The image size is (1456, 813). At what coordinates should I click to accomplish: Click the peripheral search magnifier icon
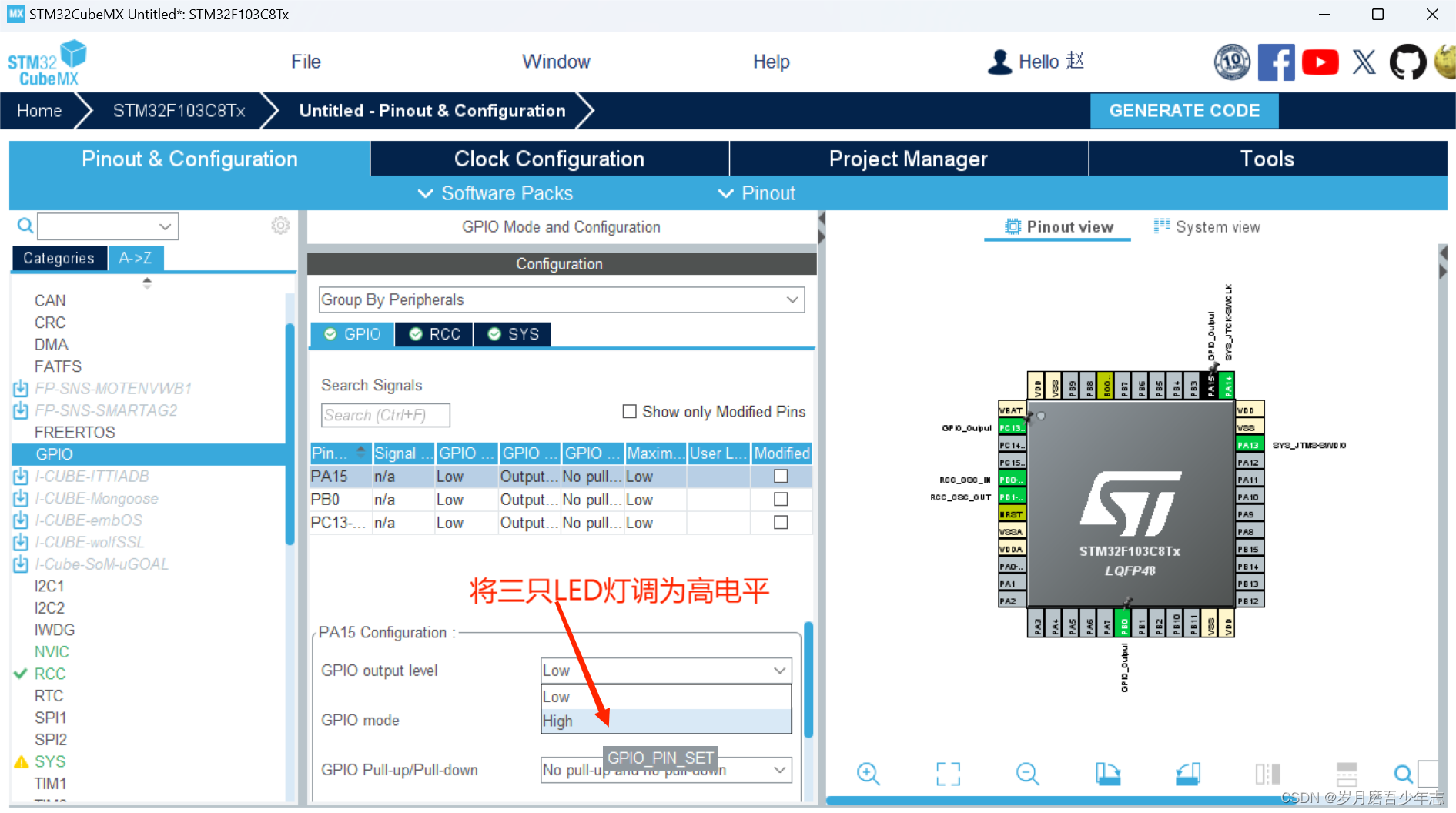point(25,226)
